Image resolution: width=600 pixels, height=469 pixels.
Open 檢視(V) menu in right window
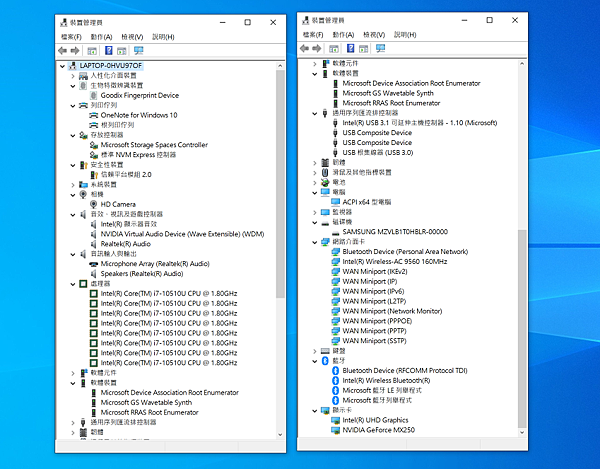point(374,34)
